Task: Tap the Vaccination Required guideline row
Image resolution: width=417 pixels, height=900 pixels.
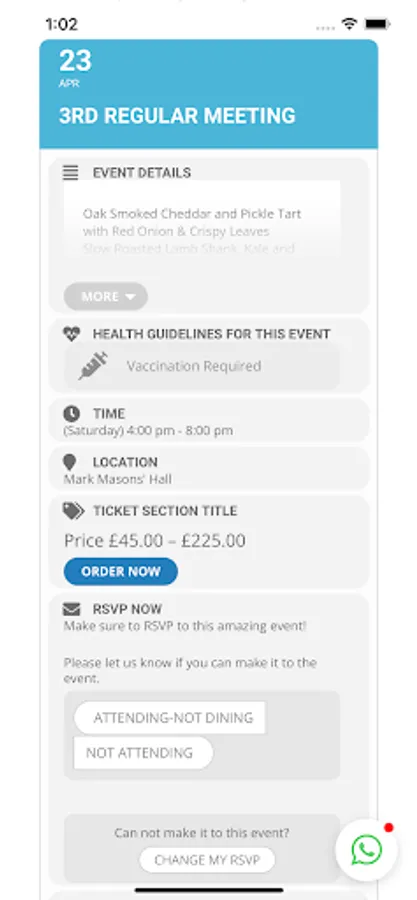Action: [x=202, y=366]
